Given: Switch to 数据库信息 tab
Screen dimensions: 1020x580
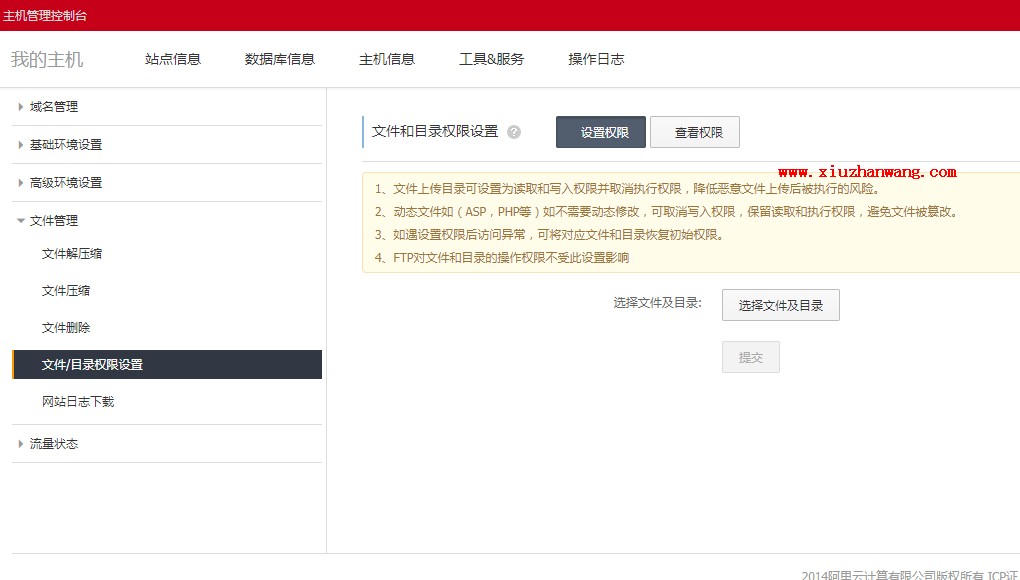Looking at the screenshot, I should click(280, 59).
